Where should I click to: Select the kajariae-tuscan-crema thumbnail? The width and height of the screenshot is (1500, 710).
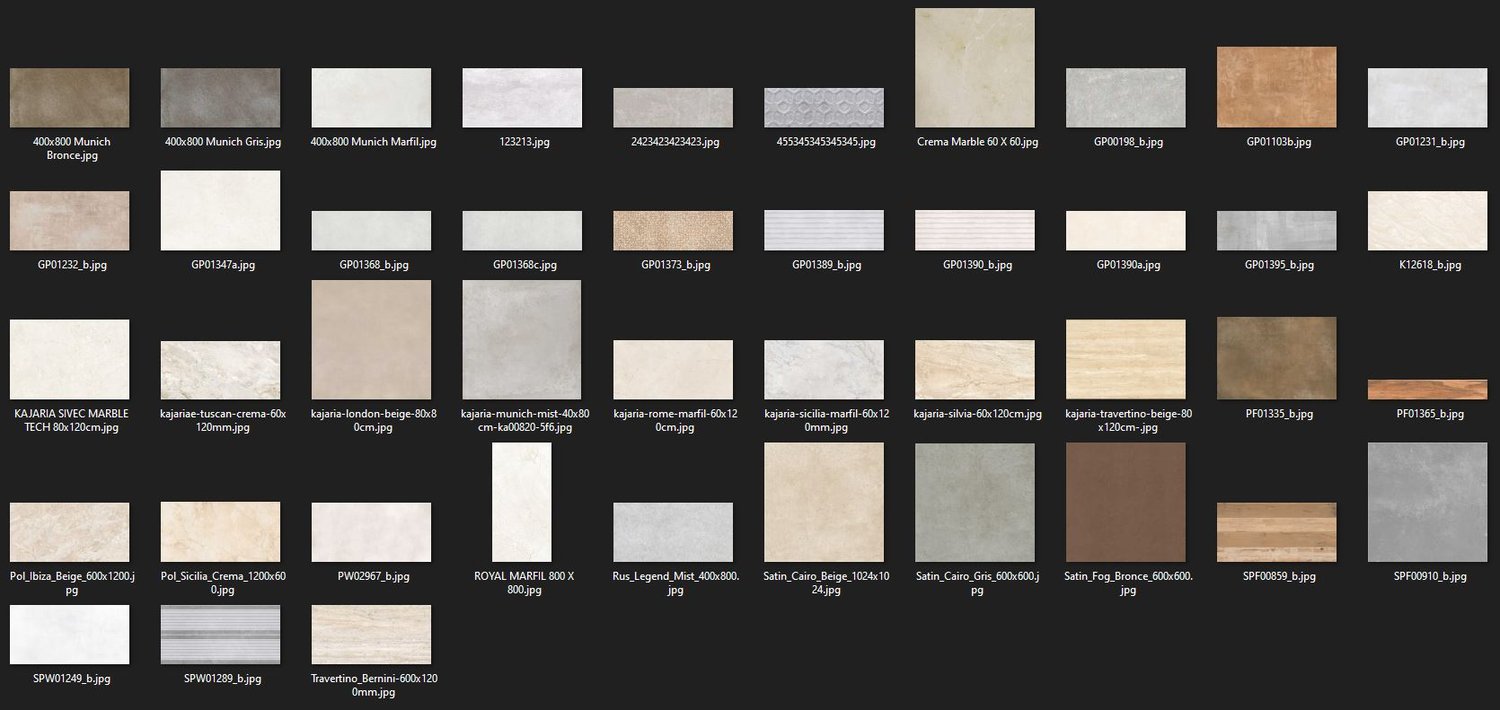click(221, 370)
